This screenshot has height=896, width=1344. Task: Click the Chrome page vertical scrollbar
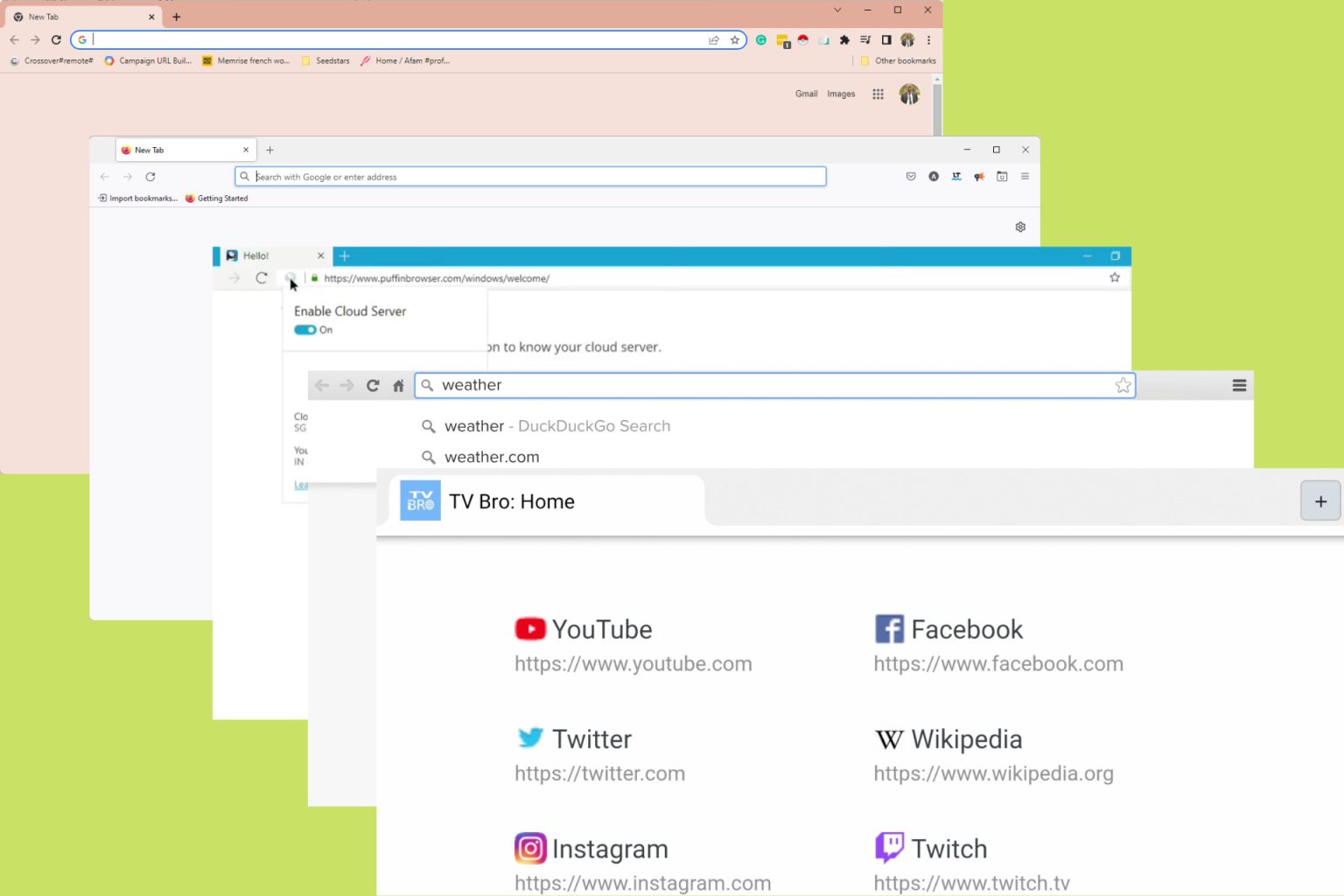[937, 108]
